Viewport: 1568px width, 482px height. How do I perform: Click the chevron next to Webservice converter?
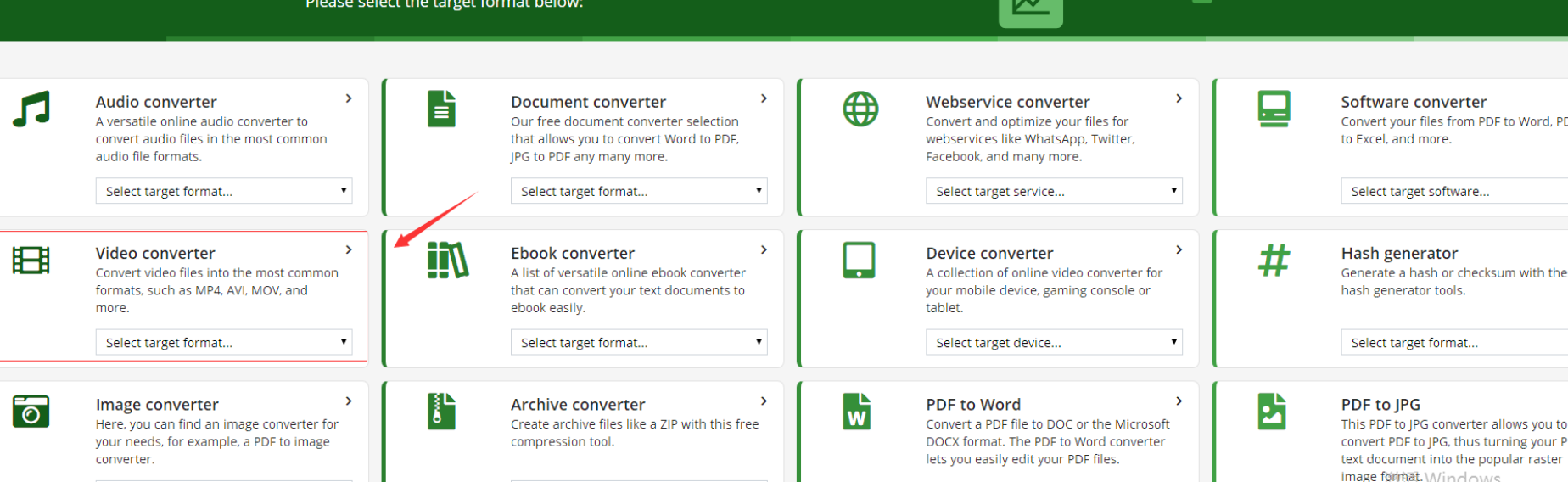[x=1179, y=98]
